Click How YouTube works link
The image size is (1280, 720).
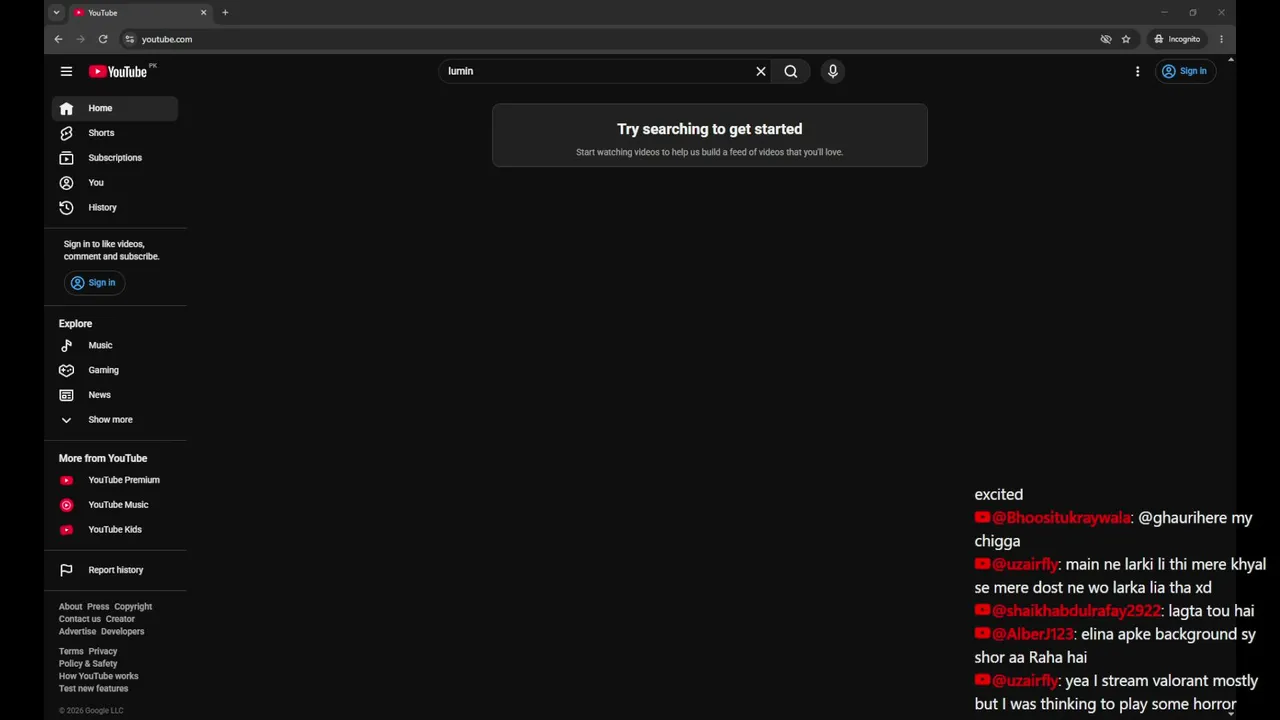[x=99, y=677]
